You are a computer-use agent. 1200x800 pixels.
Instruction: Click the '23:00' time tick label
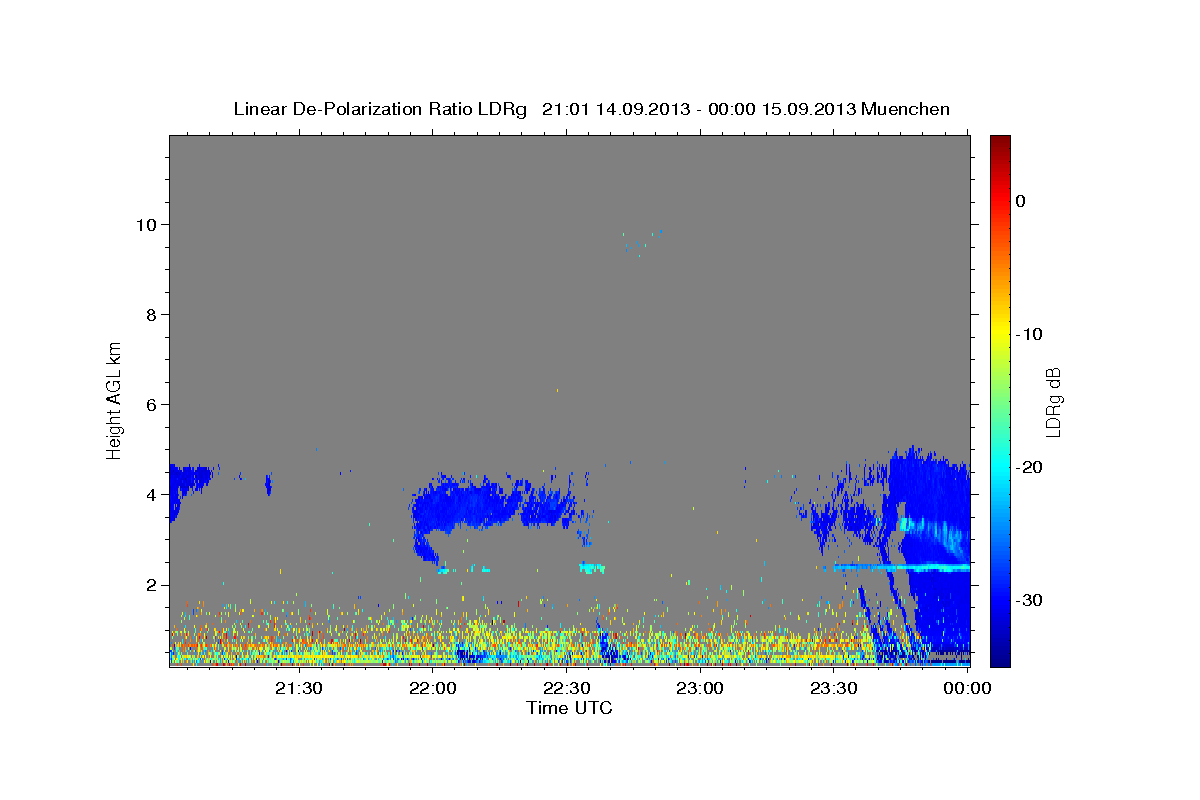[x=700, y=688]
